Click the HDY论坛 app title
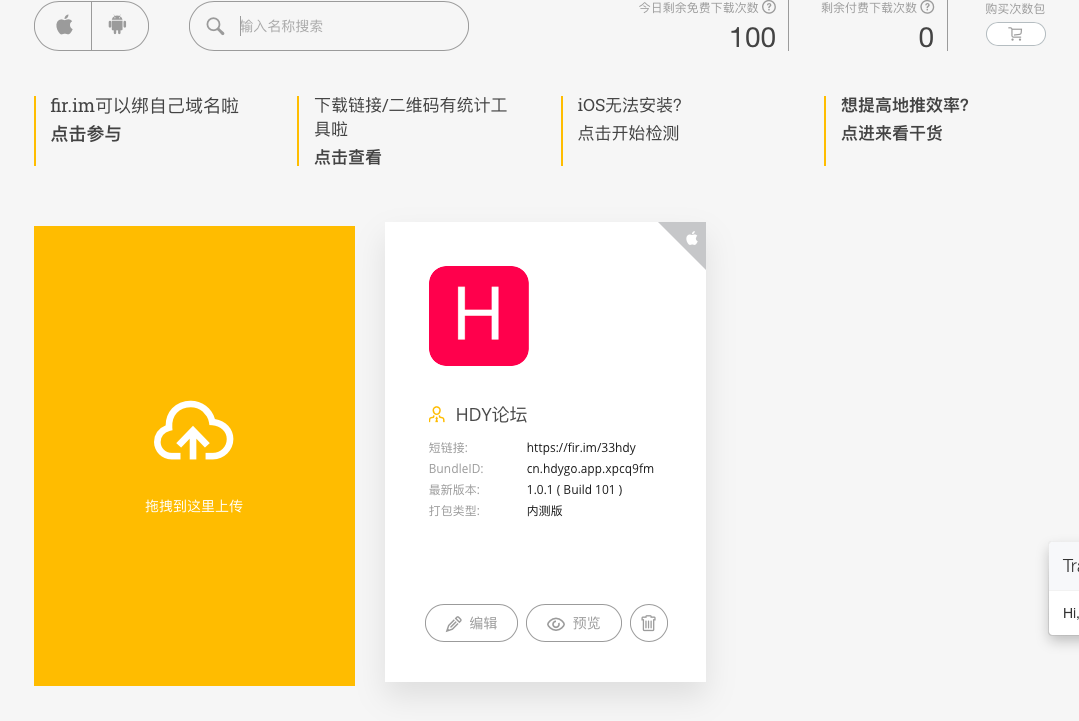The height and width of the screenshot is (721, 1079). pyautogui.click(x=491, y=414)
